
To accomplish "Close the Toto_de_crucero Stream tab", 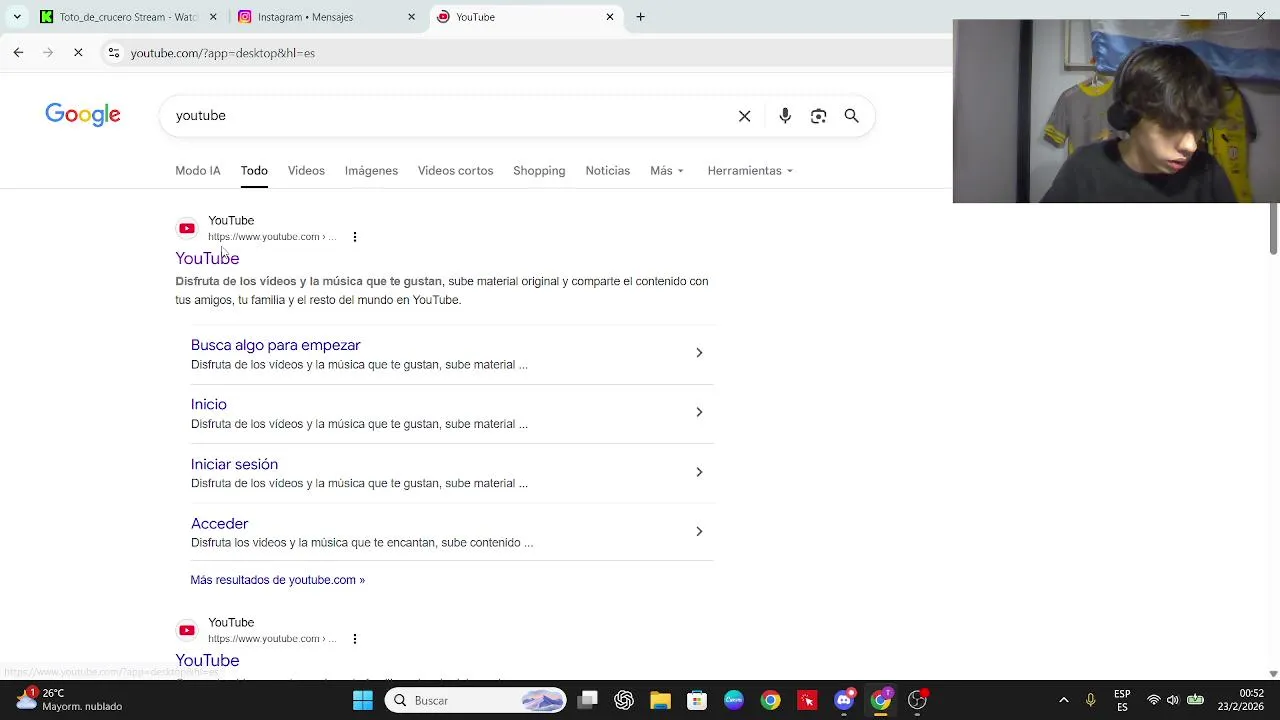I will click(x=213, y=17).
